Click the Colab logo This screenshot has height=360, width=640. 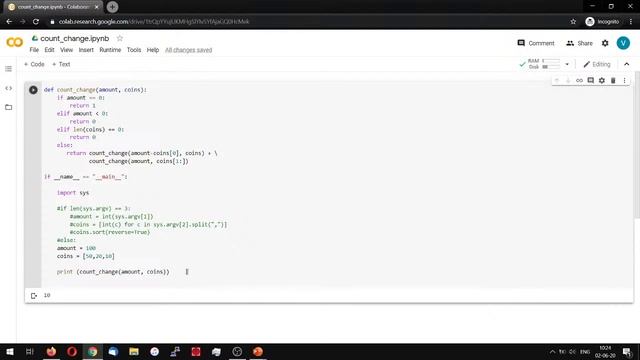[15, 42]
